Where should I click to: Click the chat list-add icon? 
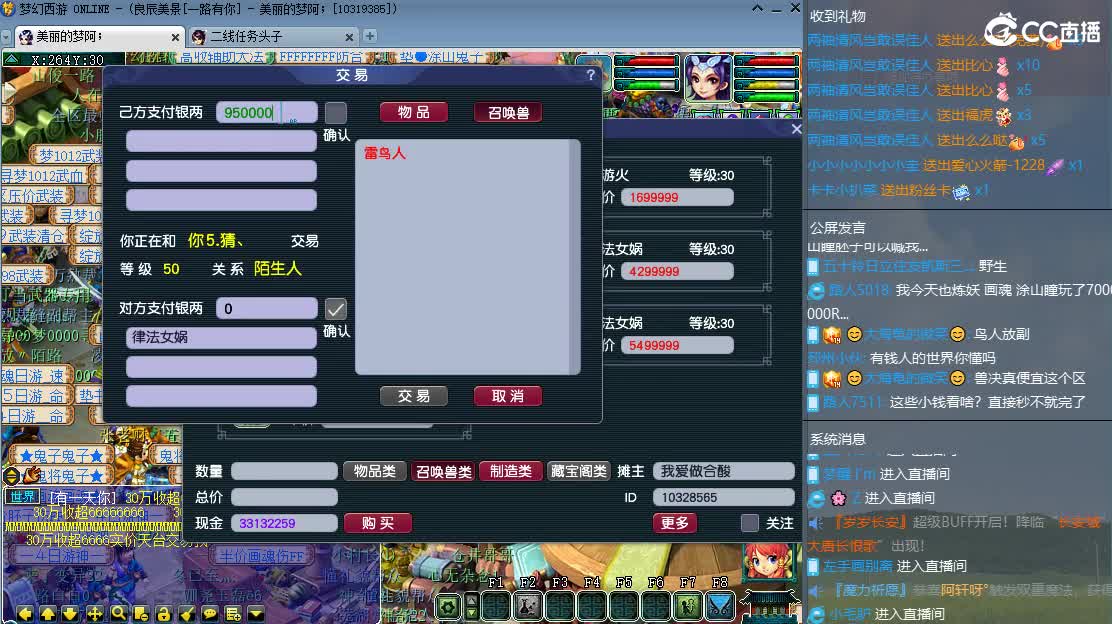[233, 614]
